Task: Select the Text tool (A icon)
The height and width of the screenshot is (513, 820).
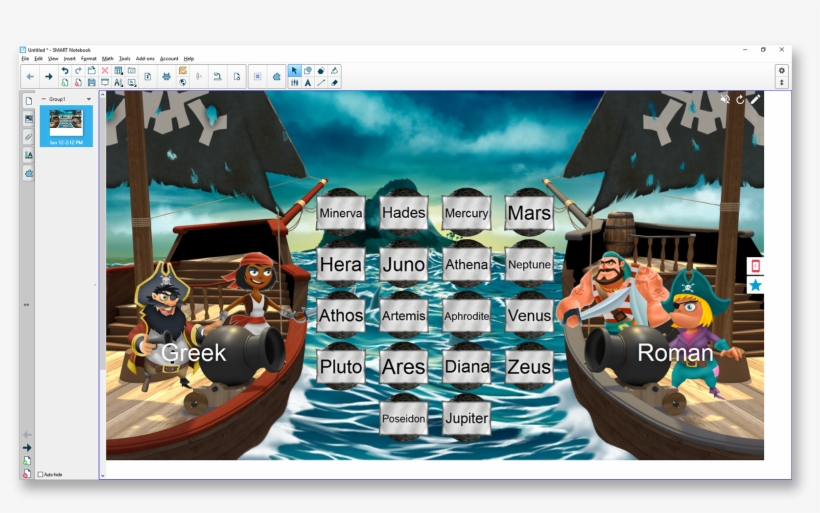Action: pos(308,83)
